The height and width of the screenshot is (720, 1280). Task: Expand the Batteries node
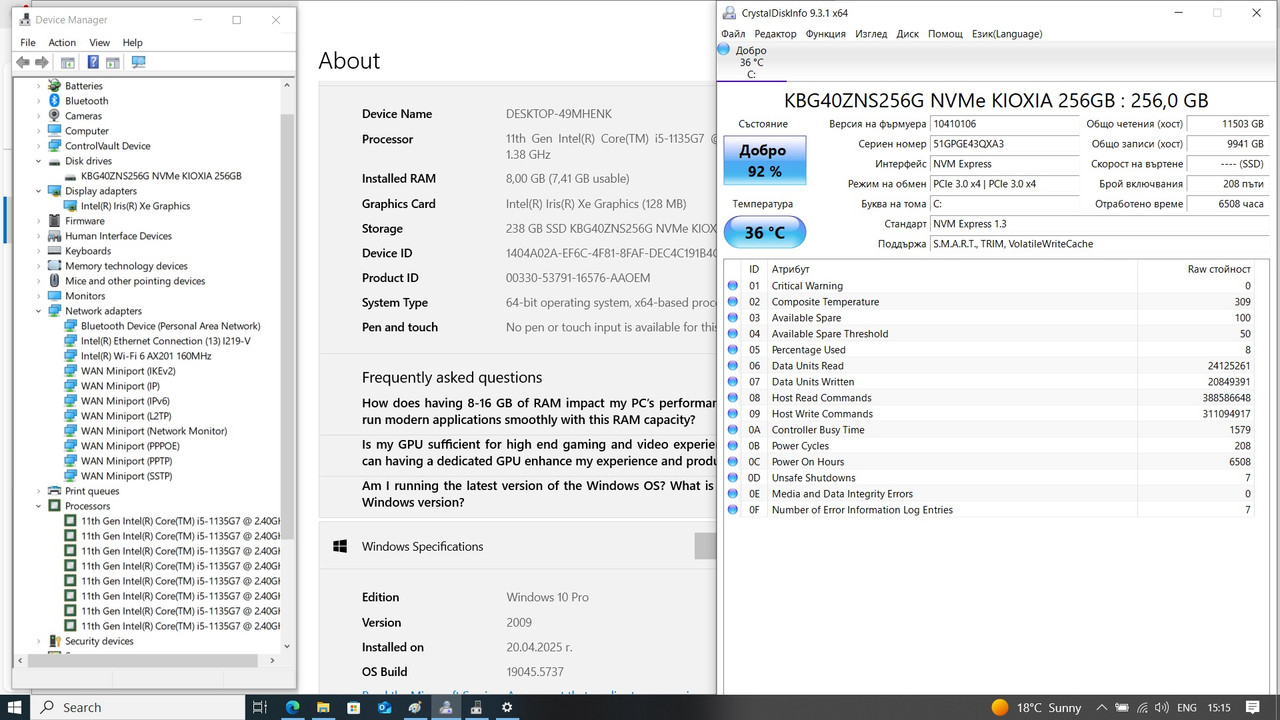click(40, 86)
